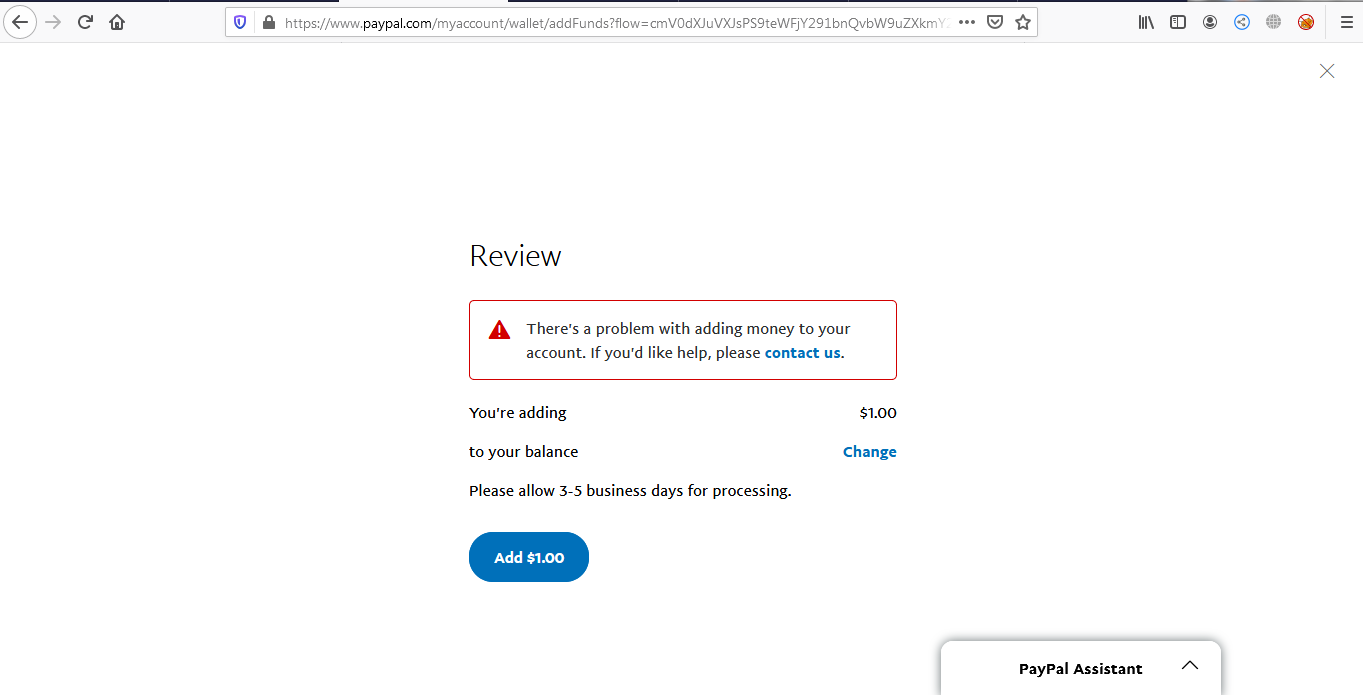Click the red warning triangle icon
This screenshot has height=695, width=1363.
tap(499, 330)
